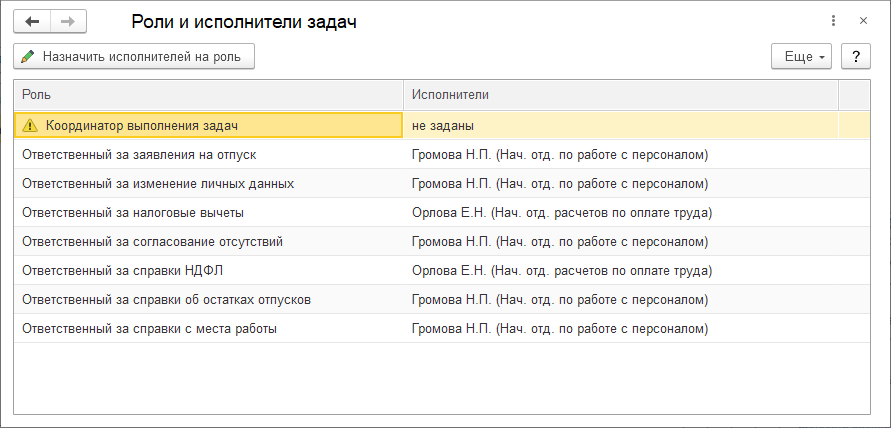The height and width of the screenshot is (428, 891).
Task: Click the 'не заданы' executors cell
Action: (x=443, y=126)
